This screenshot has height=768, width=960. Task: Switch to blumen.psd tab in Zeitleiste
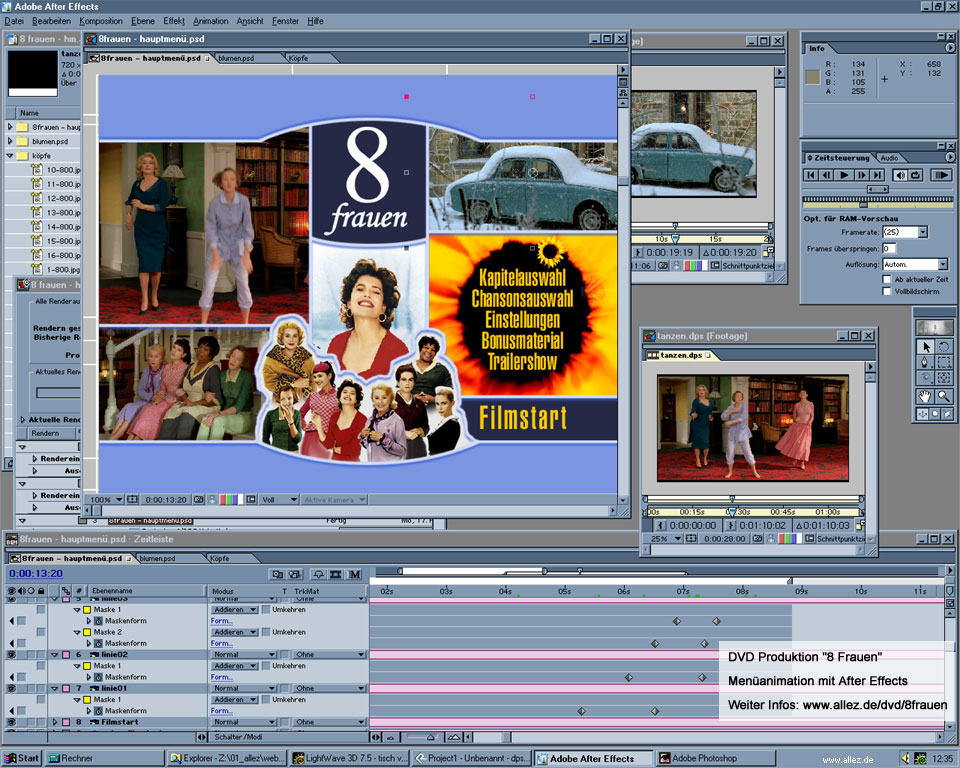coord(157,559)
